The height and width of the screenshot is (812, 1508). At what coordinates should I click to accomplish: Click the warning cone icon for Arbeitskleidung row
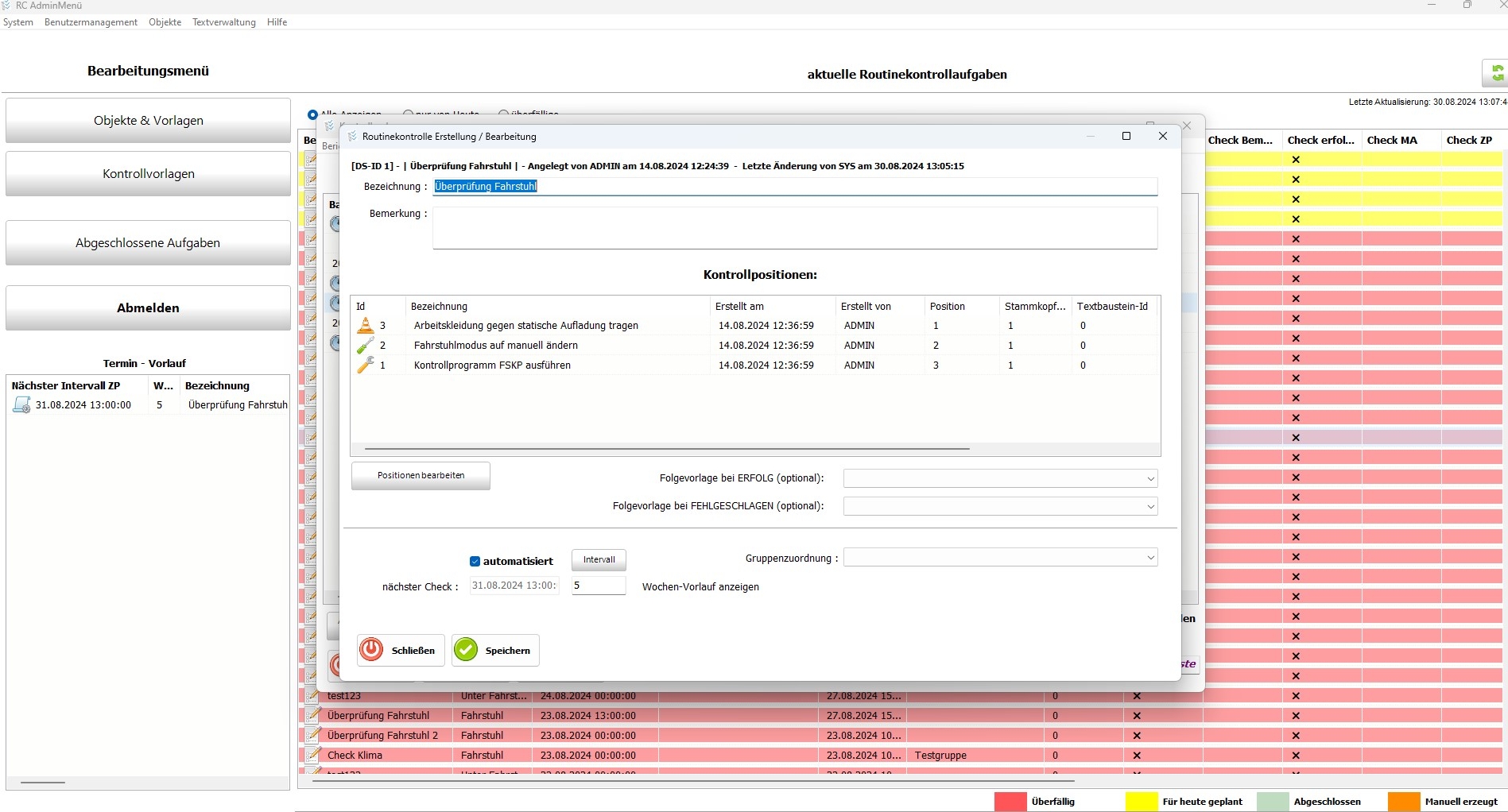(x=365, y=325)
